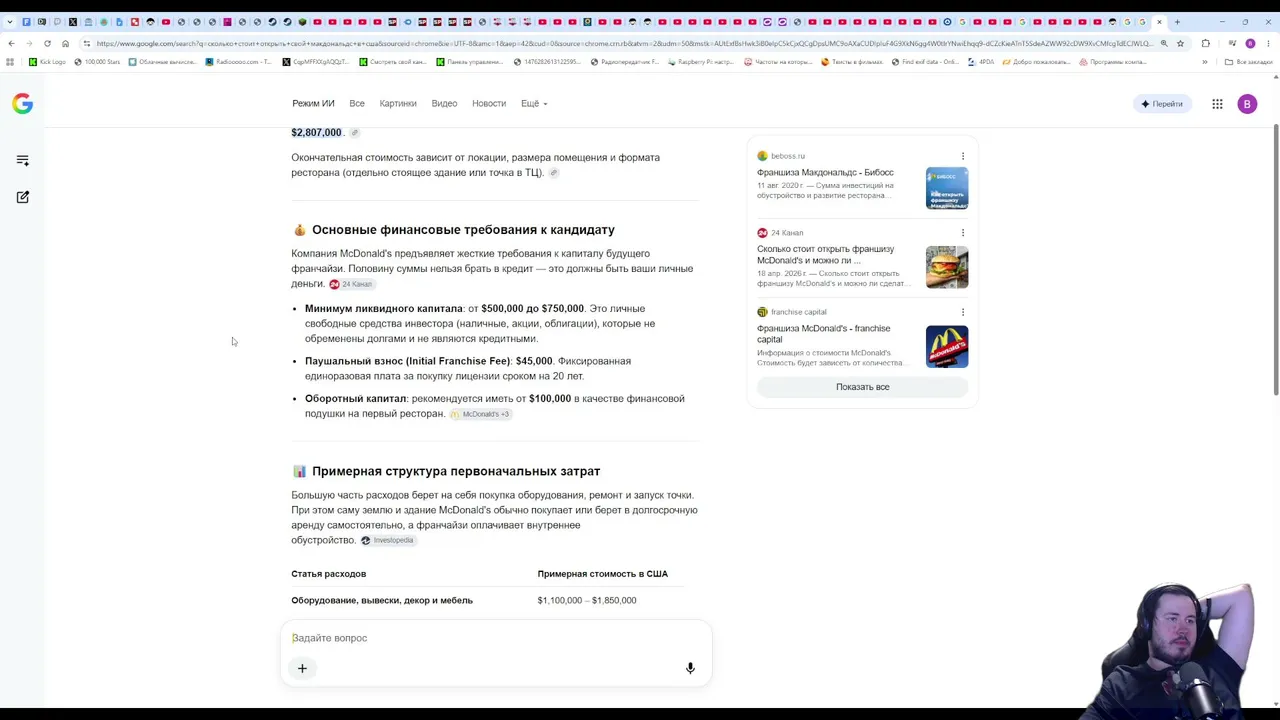
Task: Open a new browser tab
Action: click(x=1177, y=21)
